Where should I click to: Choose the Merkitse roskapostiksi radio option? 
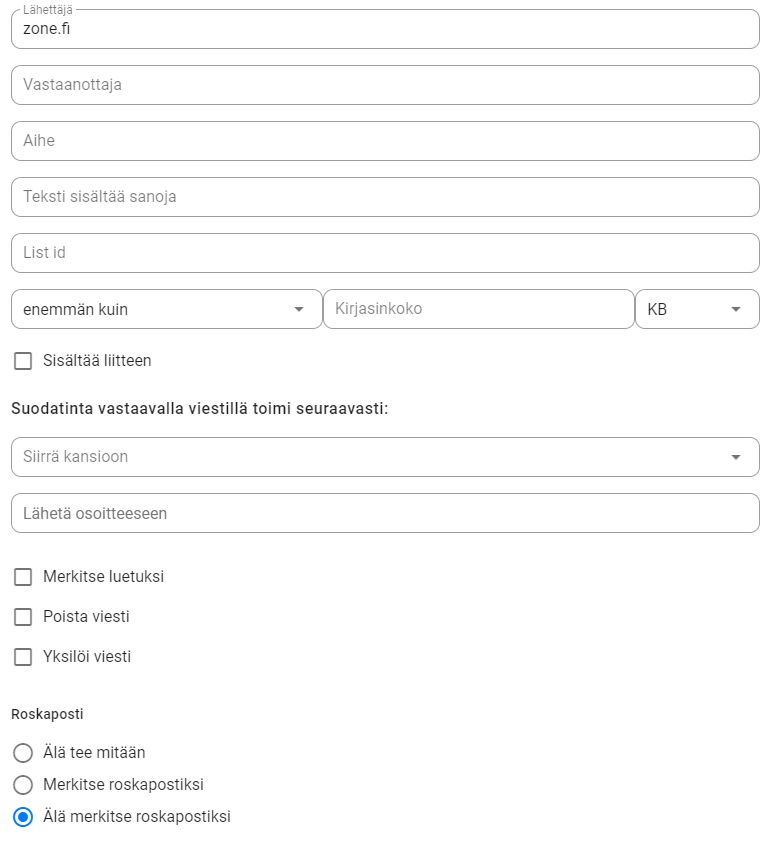click(x=23, y=784)
